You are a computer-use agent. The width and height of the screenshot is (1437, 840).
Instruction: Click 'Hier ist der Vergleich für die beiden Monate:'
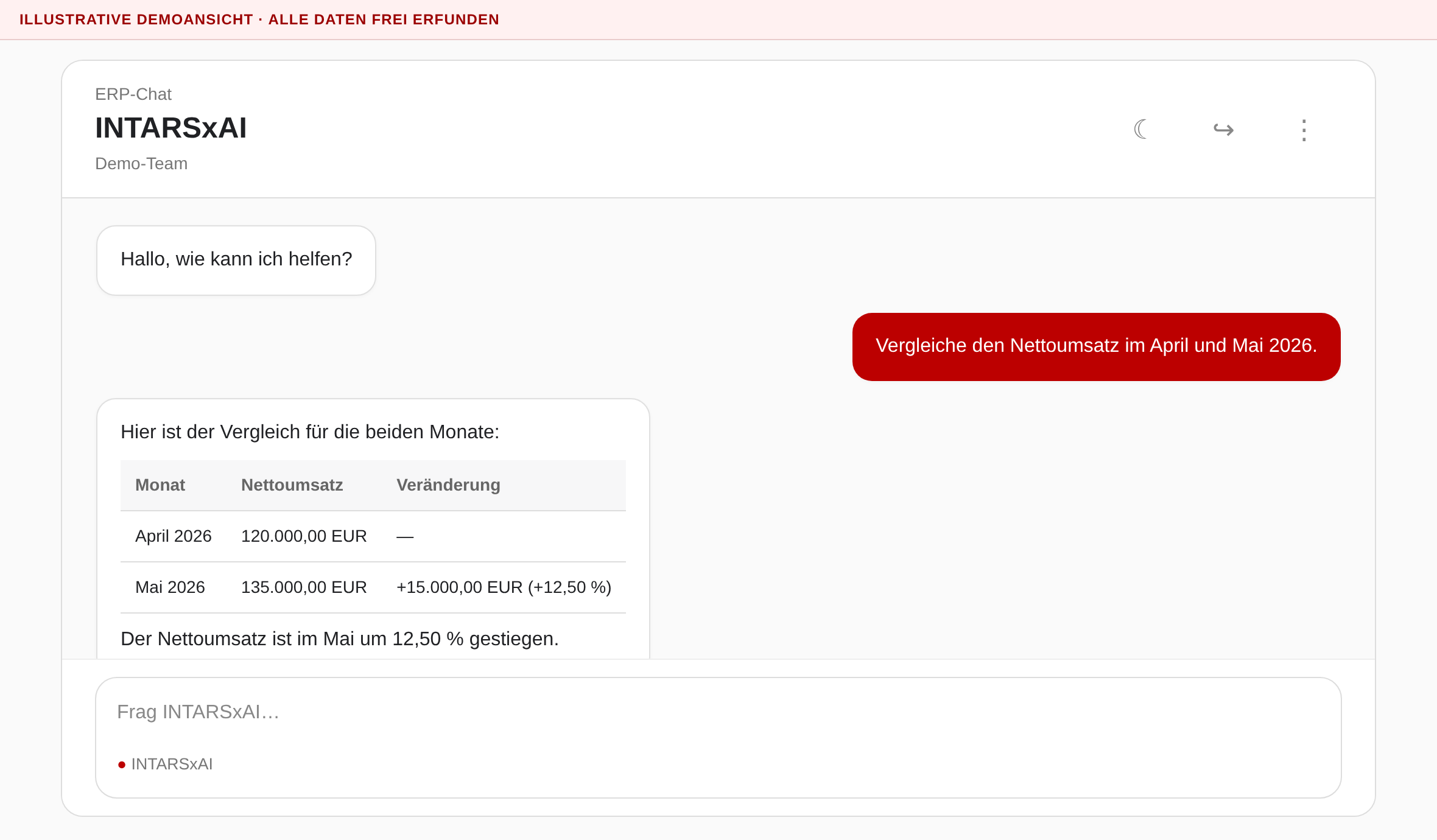click(310, 432)
